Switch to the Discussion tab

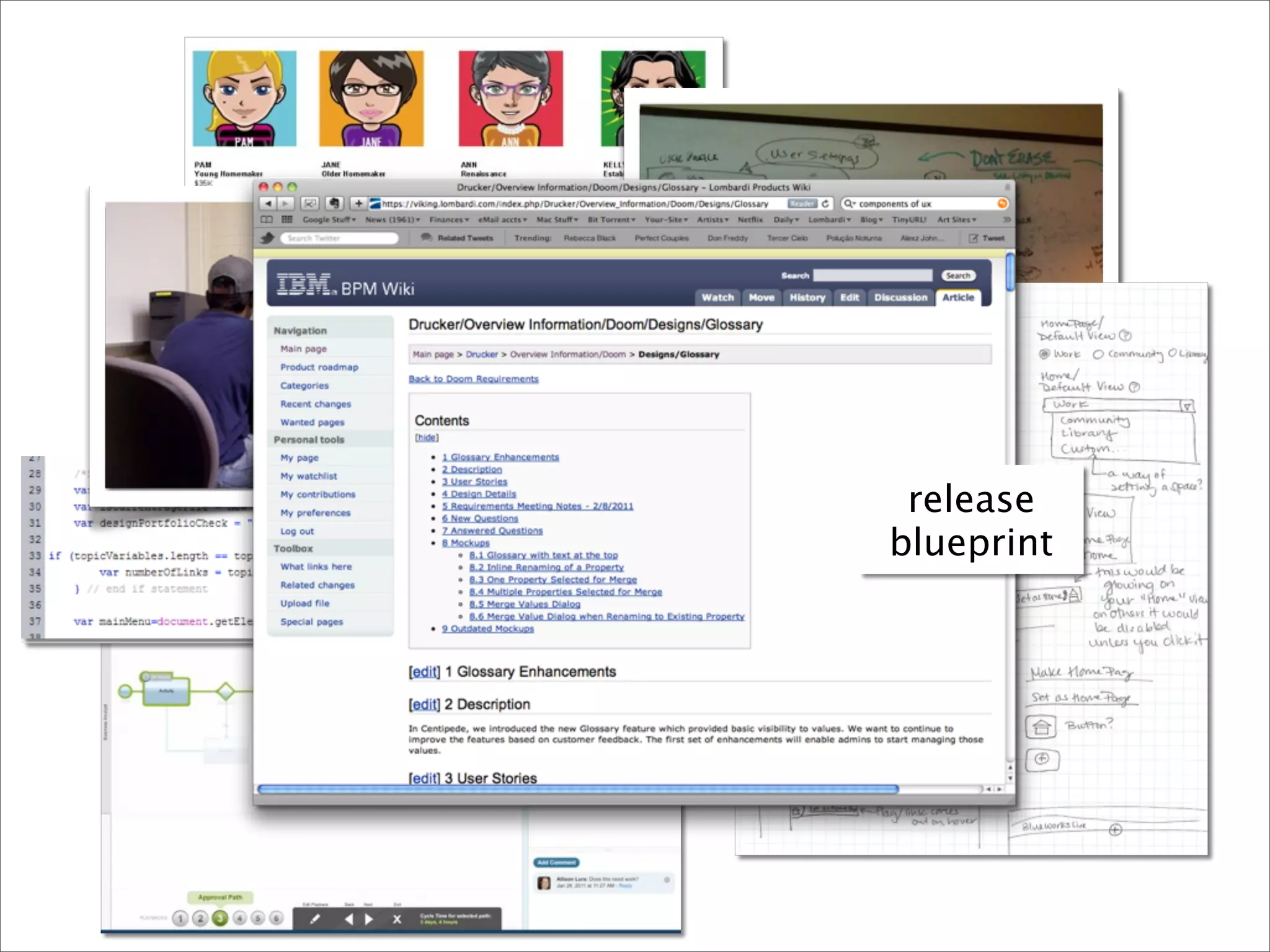pyautogui.click(x=900, y=298)
